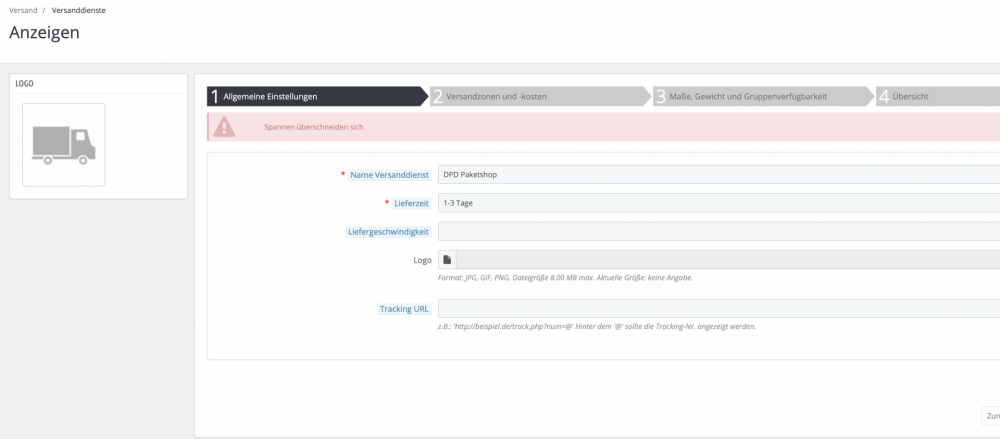Open step 1 Allgemeine Einstellungen
This screenshot has width=1000, height=439.
318,96
